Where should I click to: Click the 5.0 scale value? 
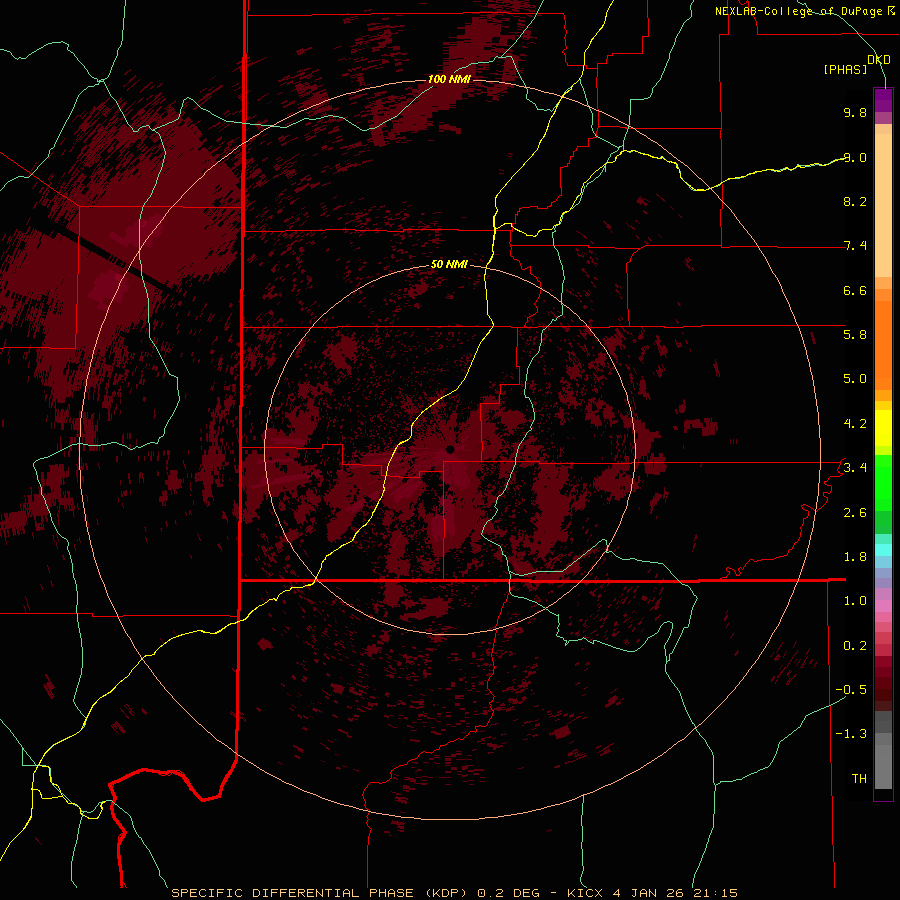coord(855,379)
